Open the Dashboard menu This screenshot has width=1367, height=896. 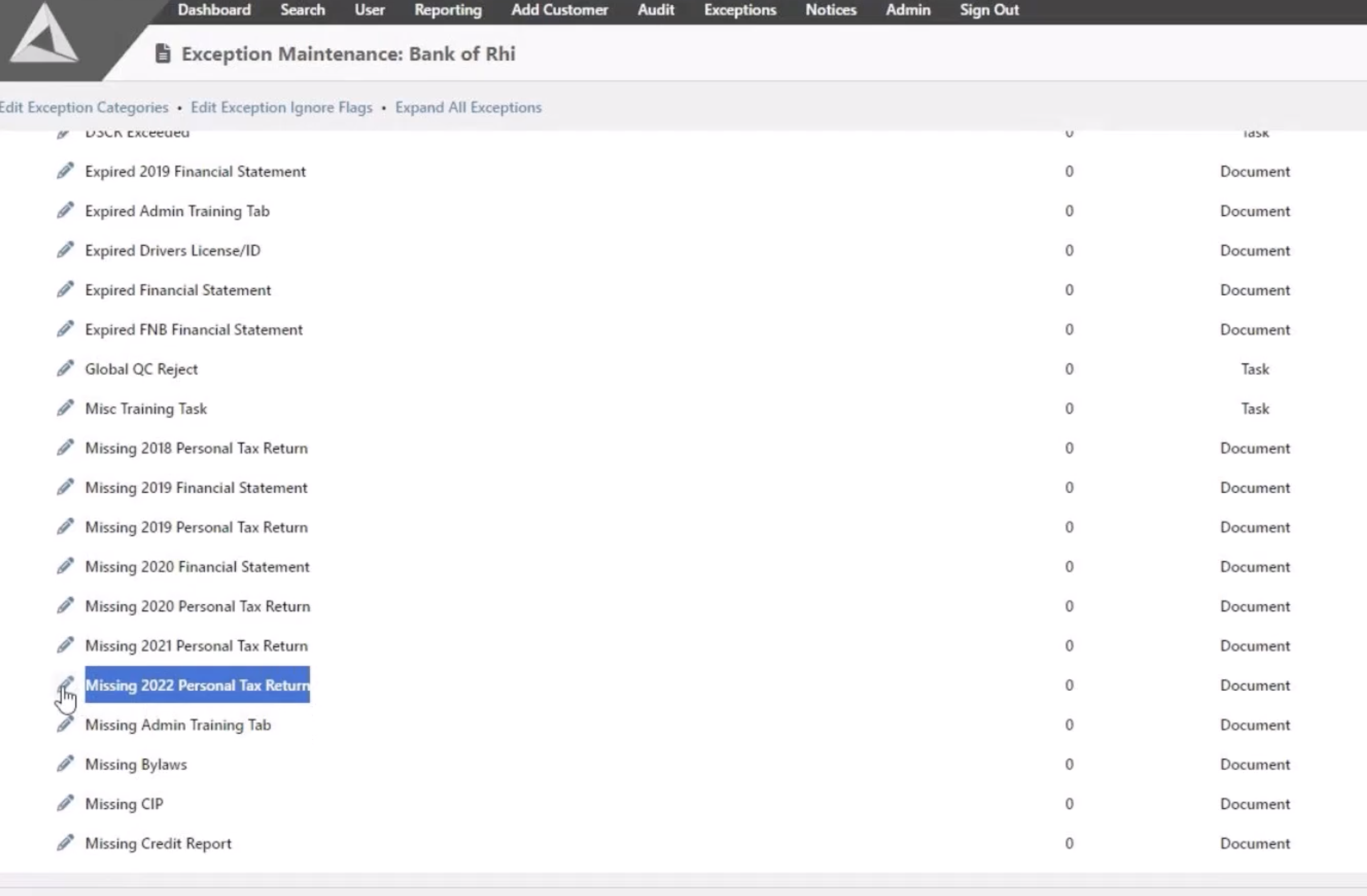[213, 10]
